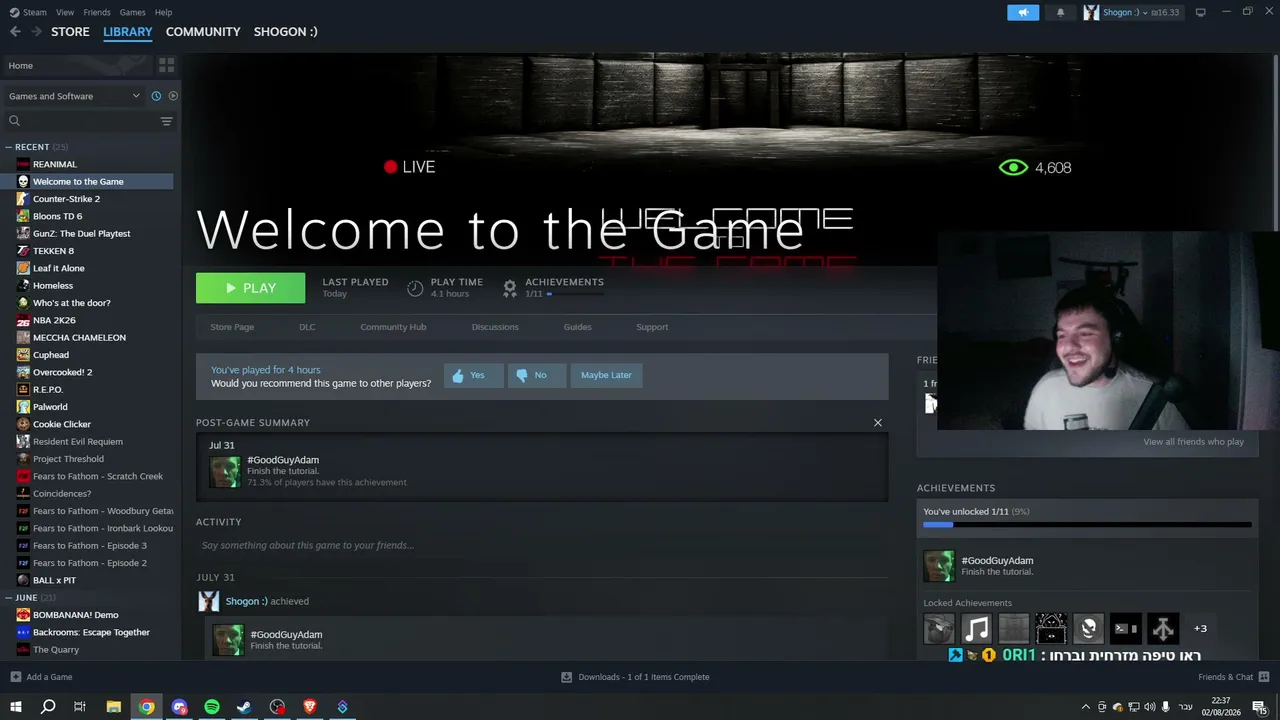This screenshot has width=1280, height=720.
Task: Toggle show ready-to-play games filter
Action: pyautogui.click(x=173, y=96)
